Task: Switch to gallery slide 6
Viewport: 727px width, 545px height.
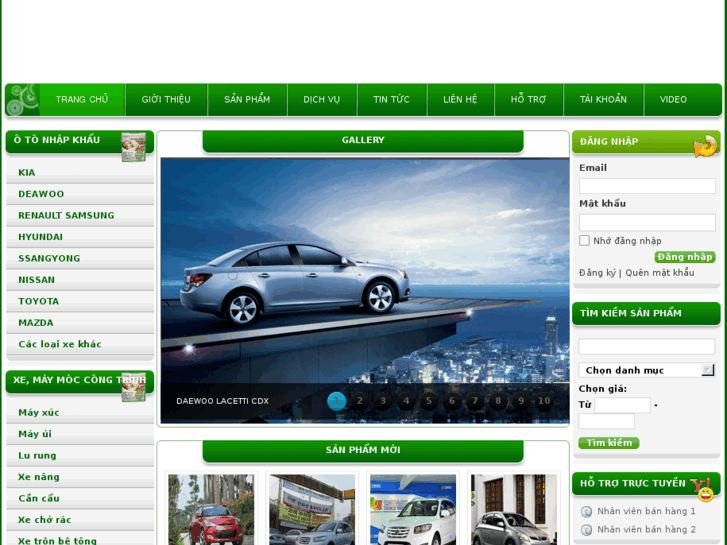Action: click(x=452, y=401)
